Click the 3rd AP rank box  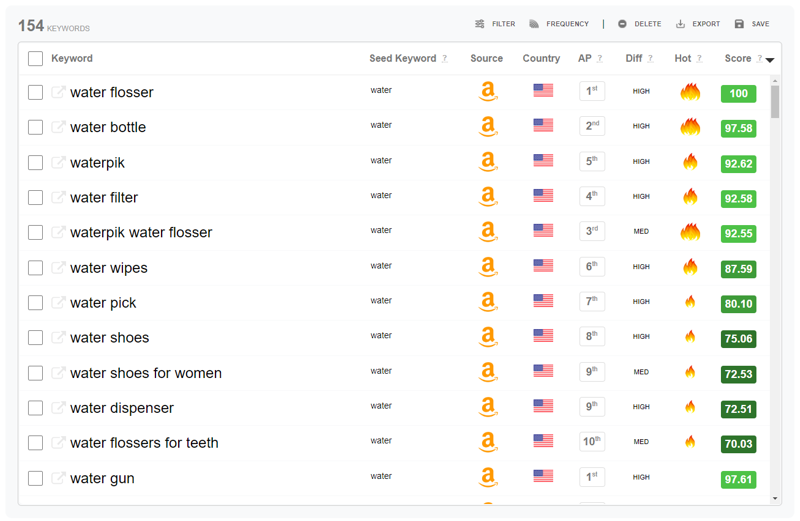[x=592, y=231]
